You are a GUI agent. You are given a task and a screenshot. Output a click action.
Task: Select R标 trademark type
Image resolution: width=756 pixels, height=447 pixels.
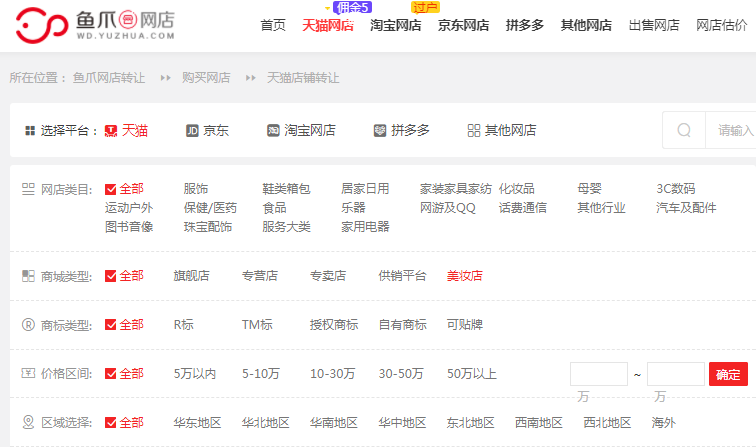[183, 325]
